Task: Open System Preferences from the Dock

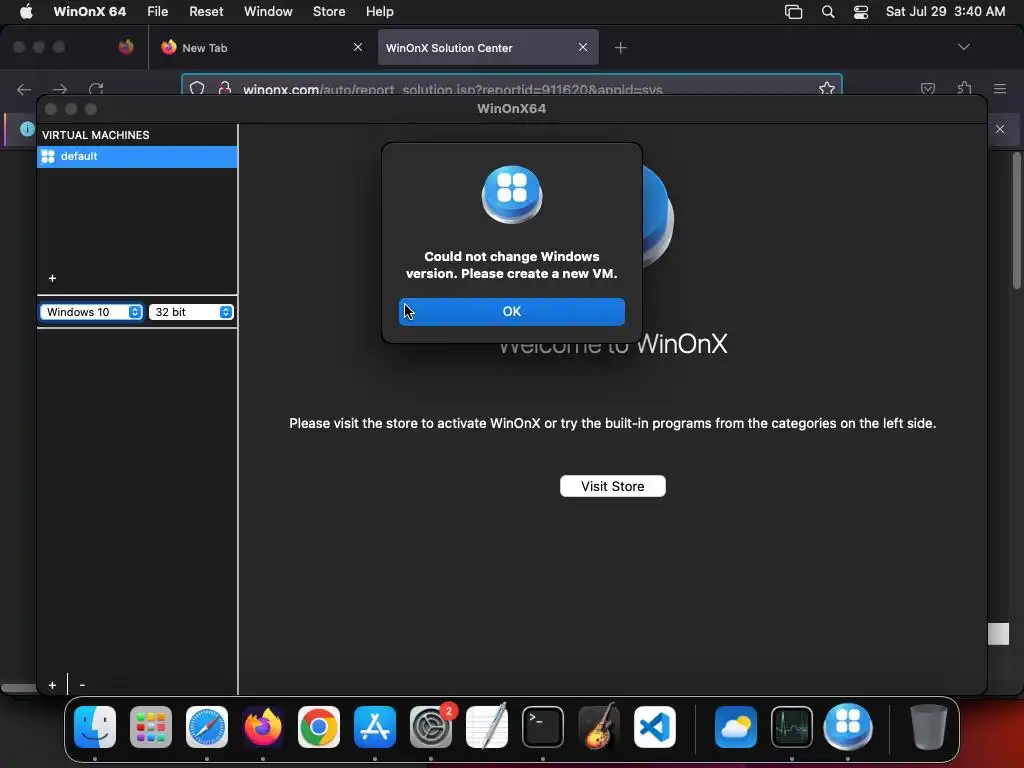Action: pos(431,727)
